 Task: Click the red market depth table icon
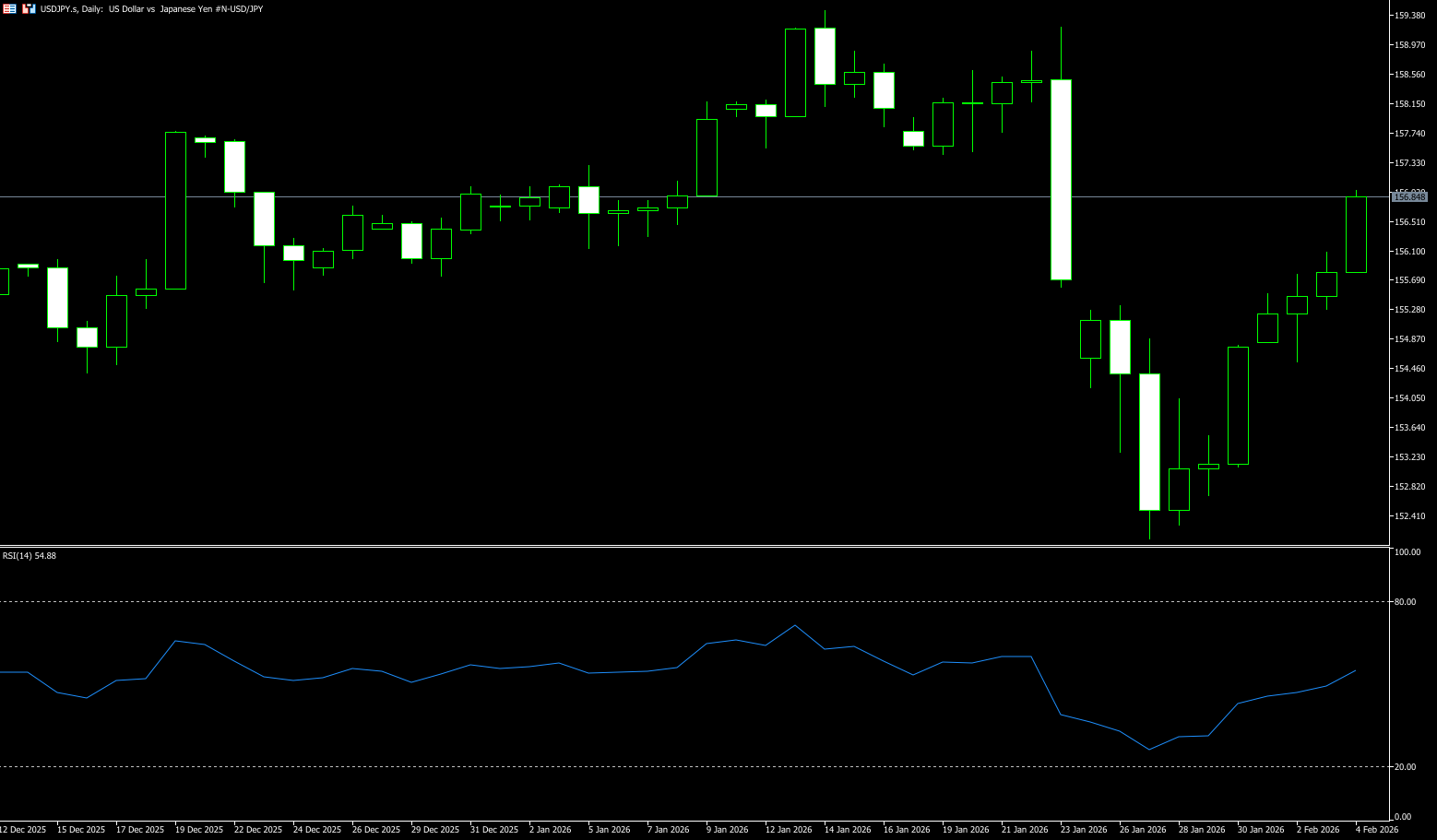(x=9, y=8)
